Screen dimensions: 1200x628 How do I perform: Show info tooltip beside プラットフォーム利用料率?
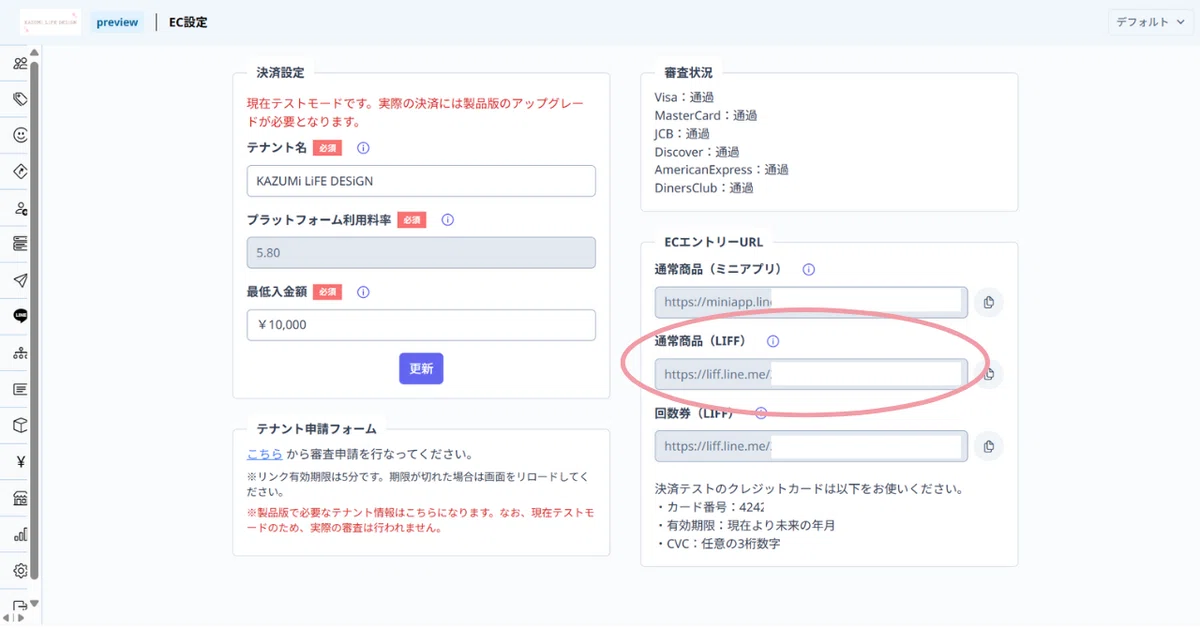(447, 220)
